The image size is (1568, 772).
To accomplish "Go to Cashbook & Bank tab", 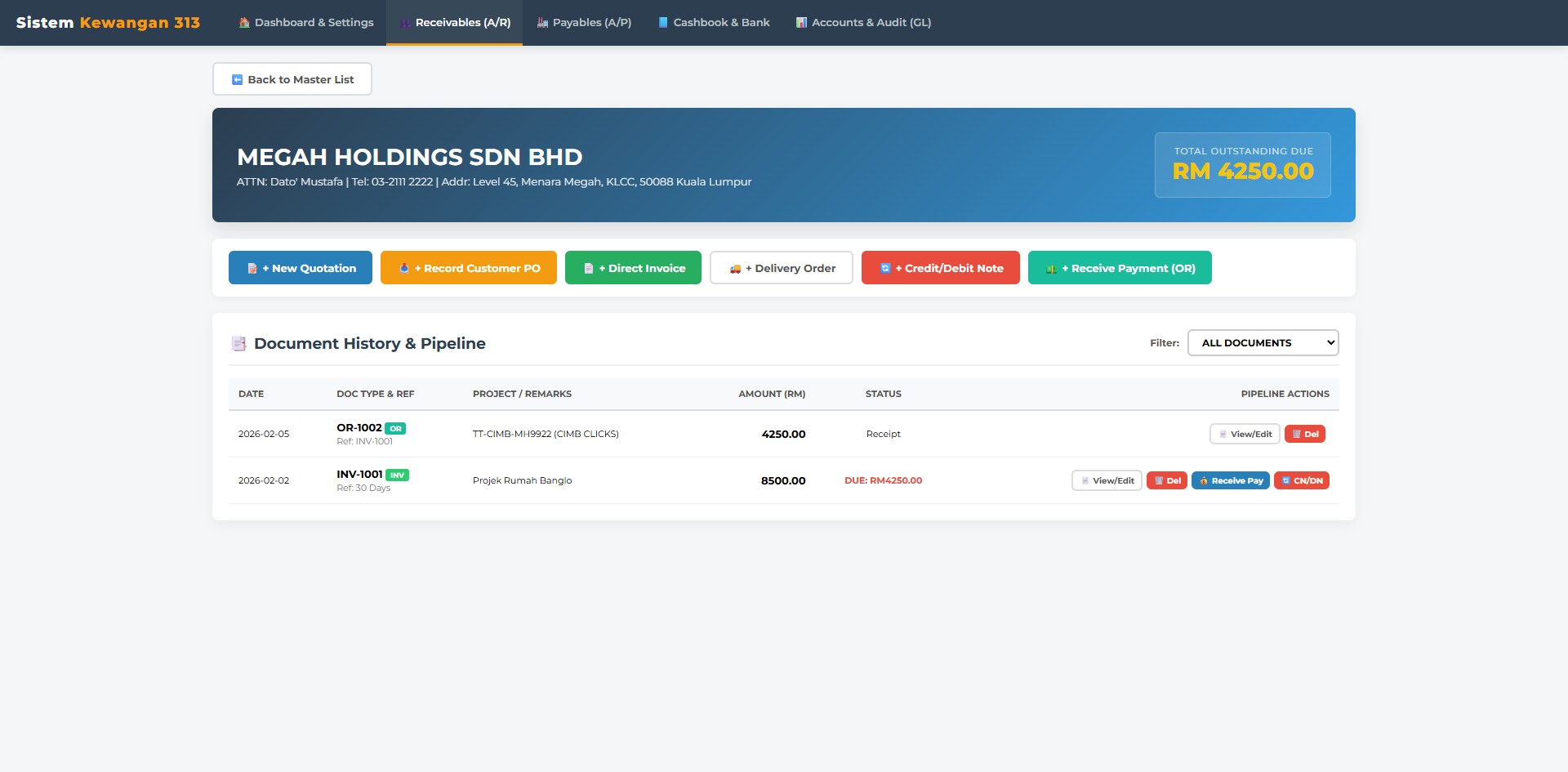I will [x=714, y=23].
